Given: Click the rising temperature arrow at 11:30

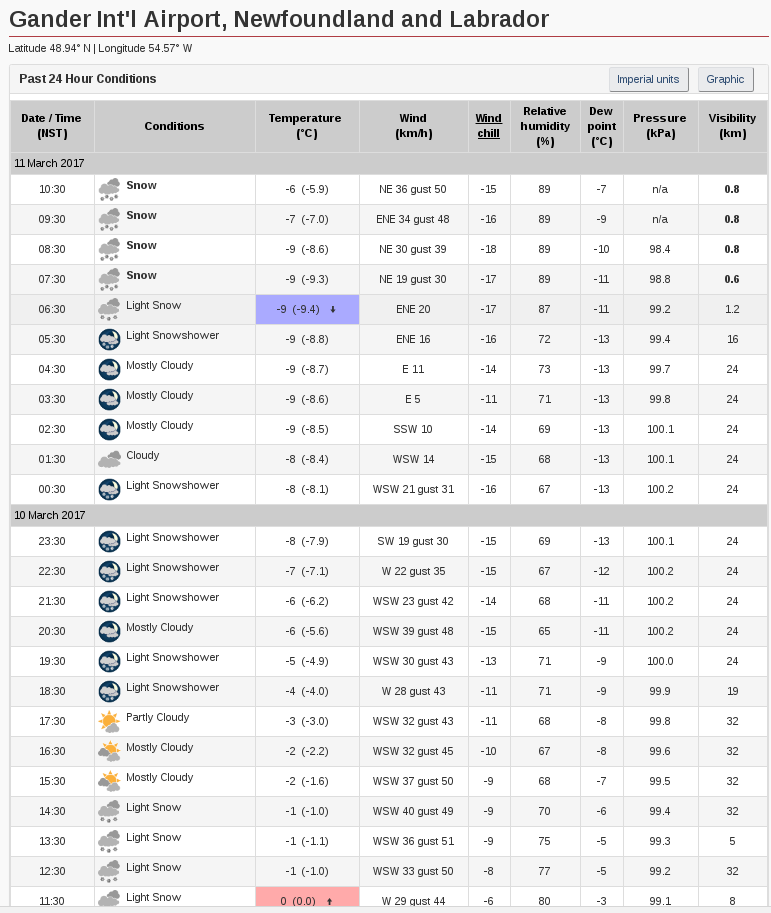Looking at the screenshot, I should 330,901.
